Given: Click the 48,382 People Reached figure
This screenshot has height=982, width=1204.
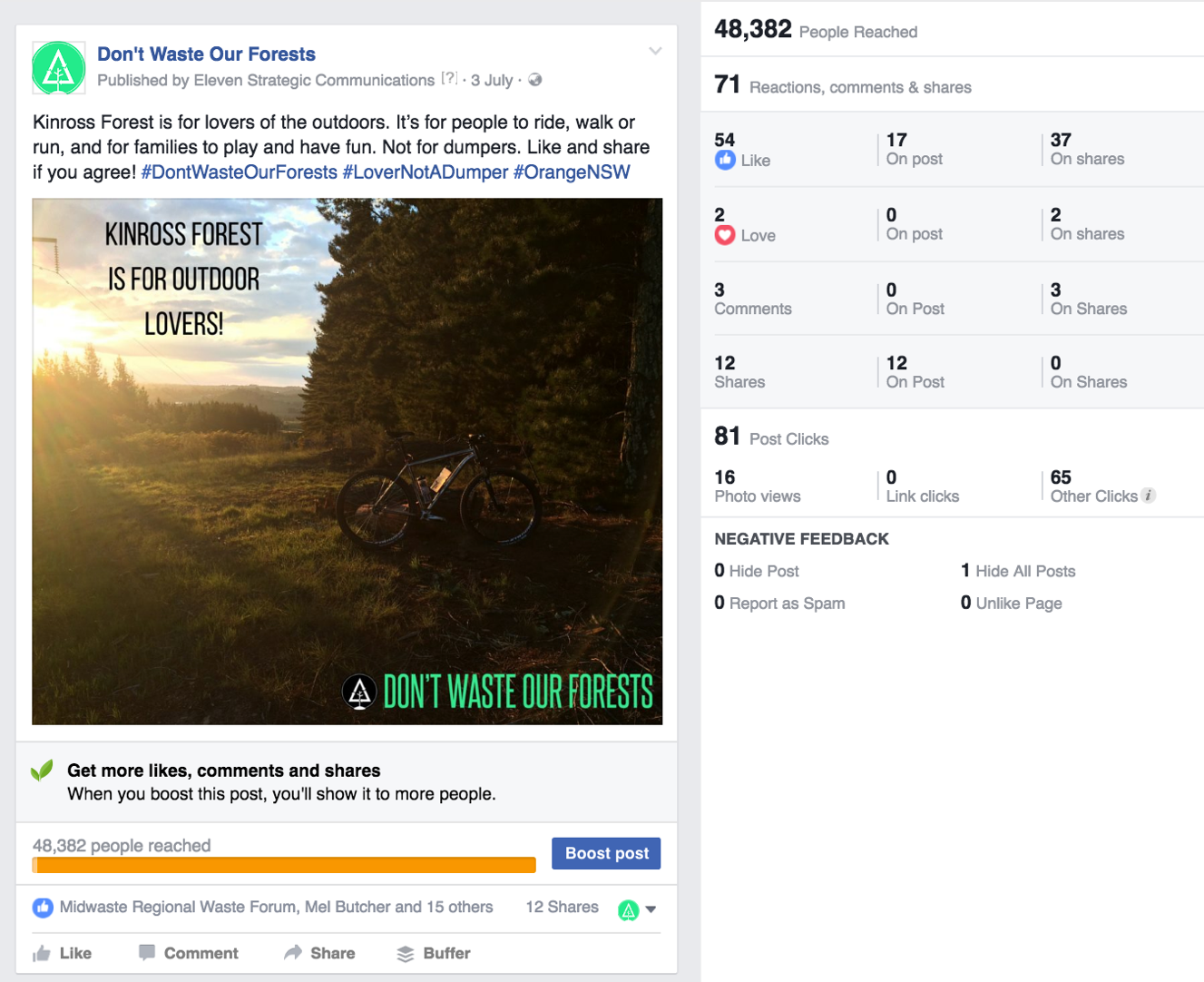Looking at the screenshot, I should pos(816,30).
